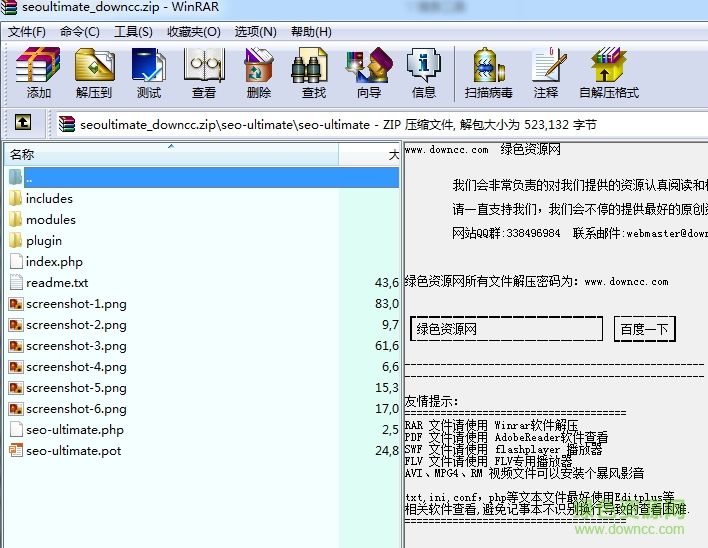Click the readme.txt file name
708x548 pixels.
click(57, 283)
